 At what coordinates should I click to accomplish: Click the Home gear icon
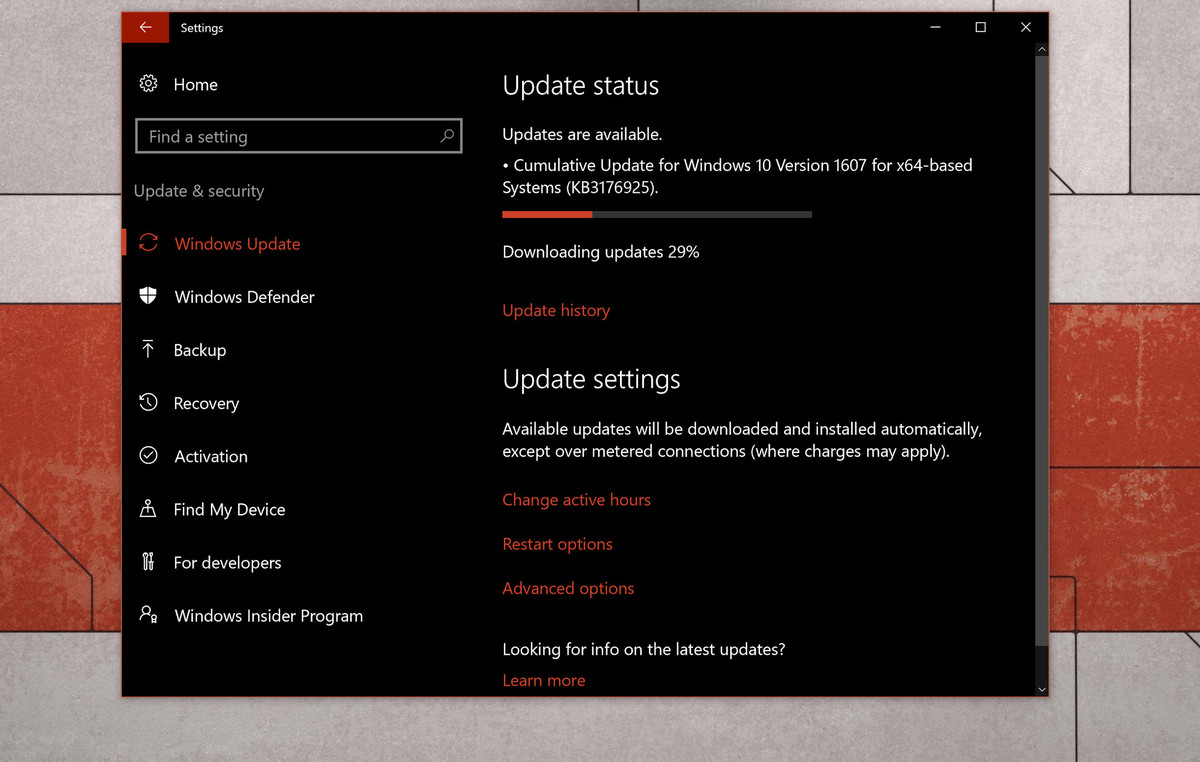(x=148, y=84)
